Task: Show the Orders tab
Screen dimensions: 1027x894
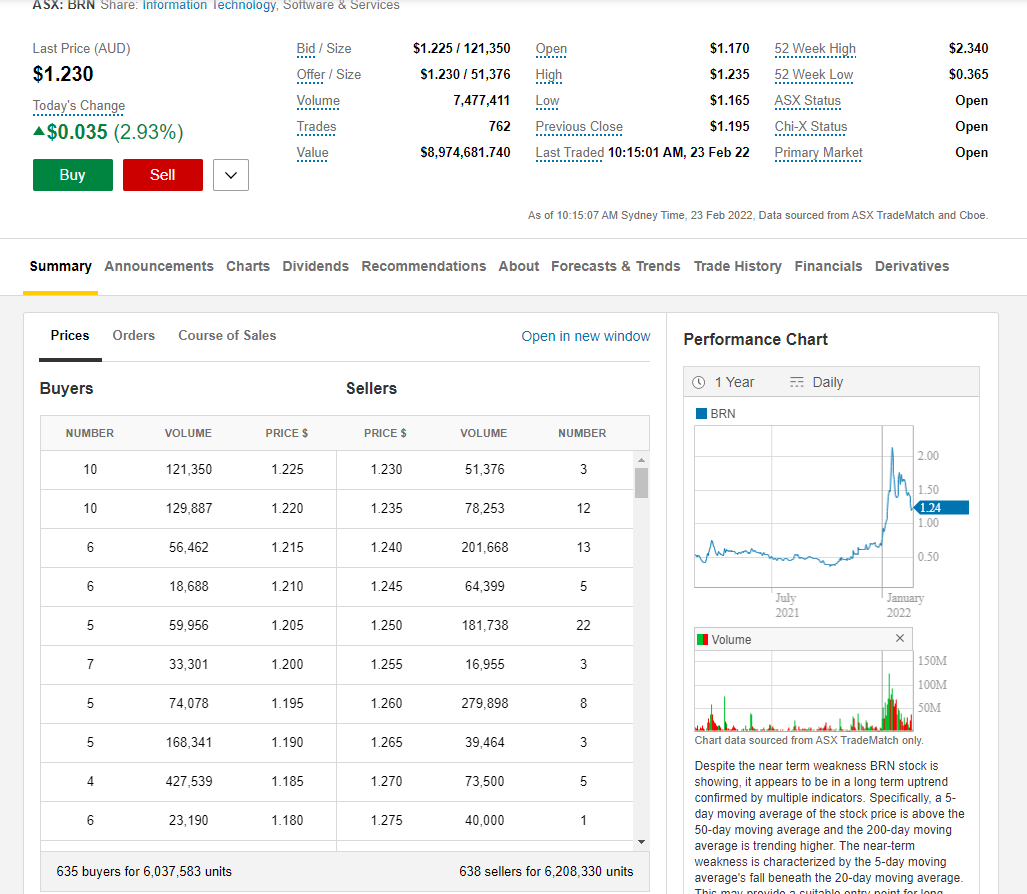Action: 134,336
